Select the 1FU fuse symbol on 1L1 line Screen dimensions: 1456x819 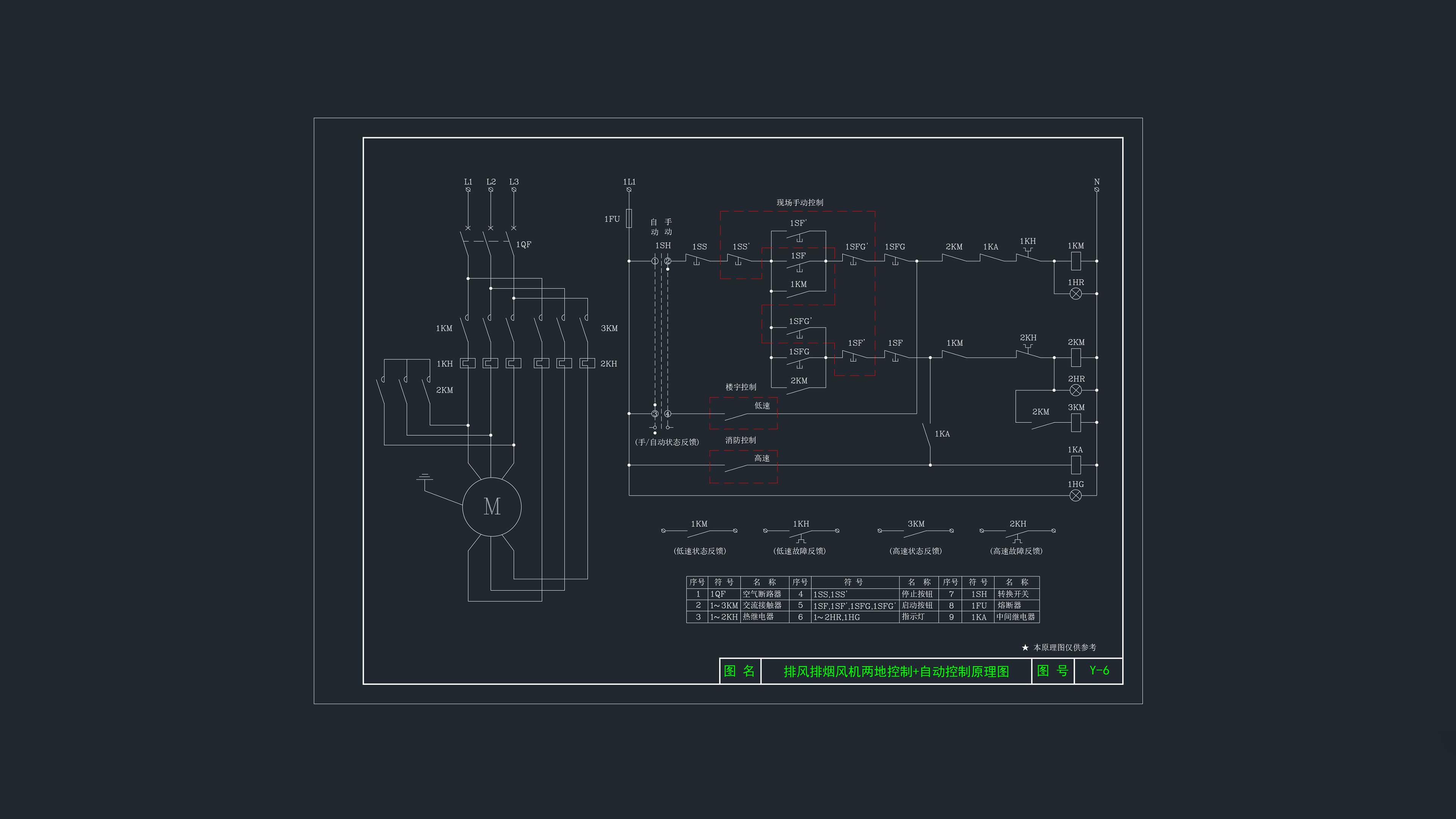(x=629, y=218)
